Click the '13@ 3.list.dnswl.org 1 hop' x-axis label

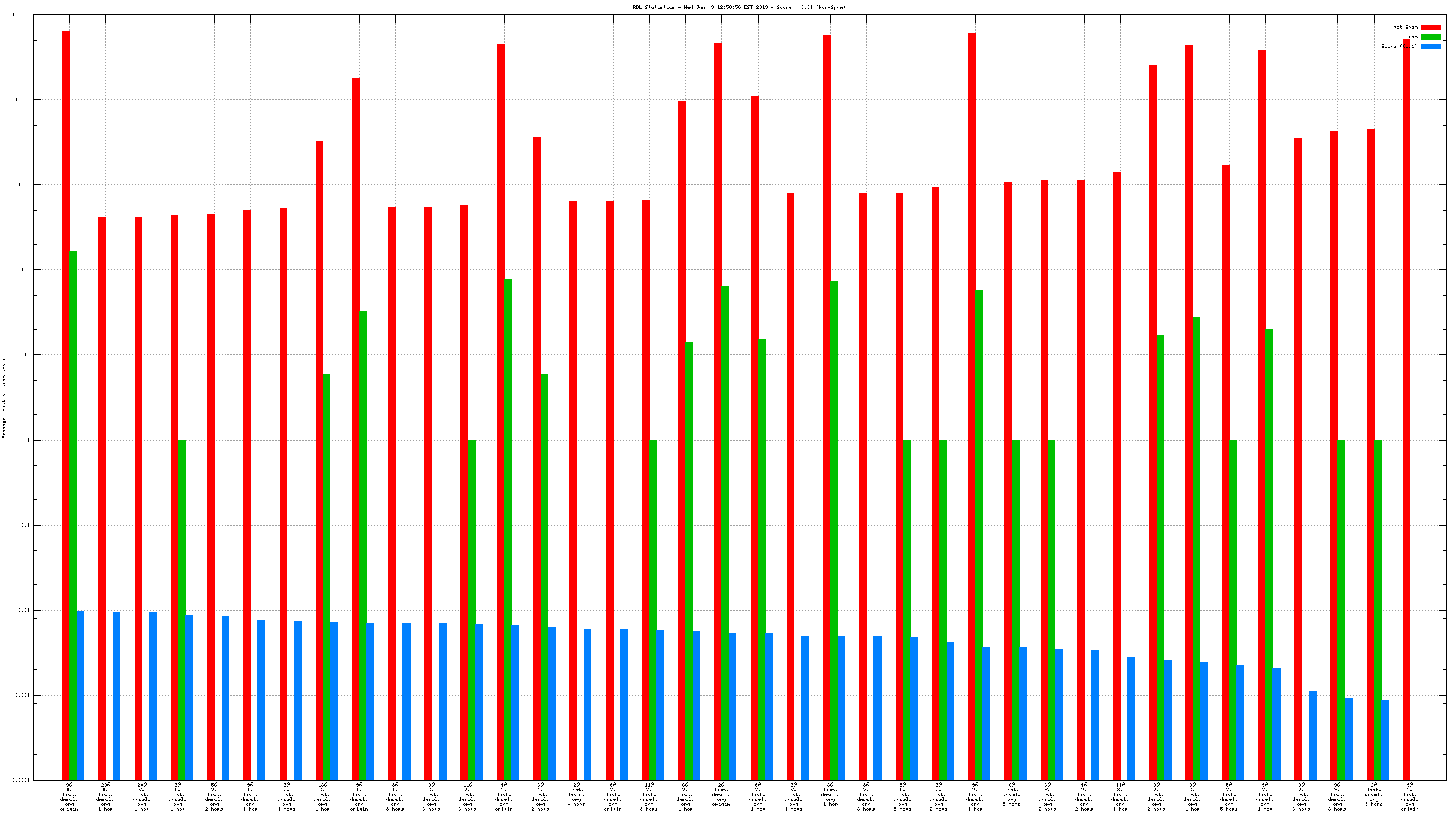click(323, 796)
